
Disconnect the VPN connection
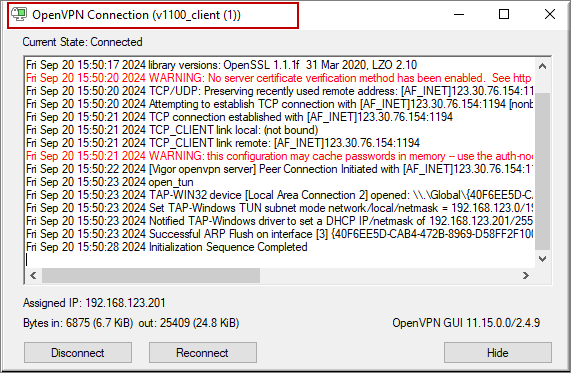point(78,352)
